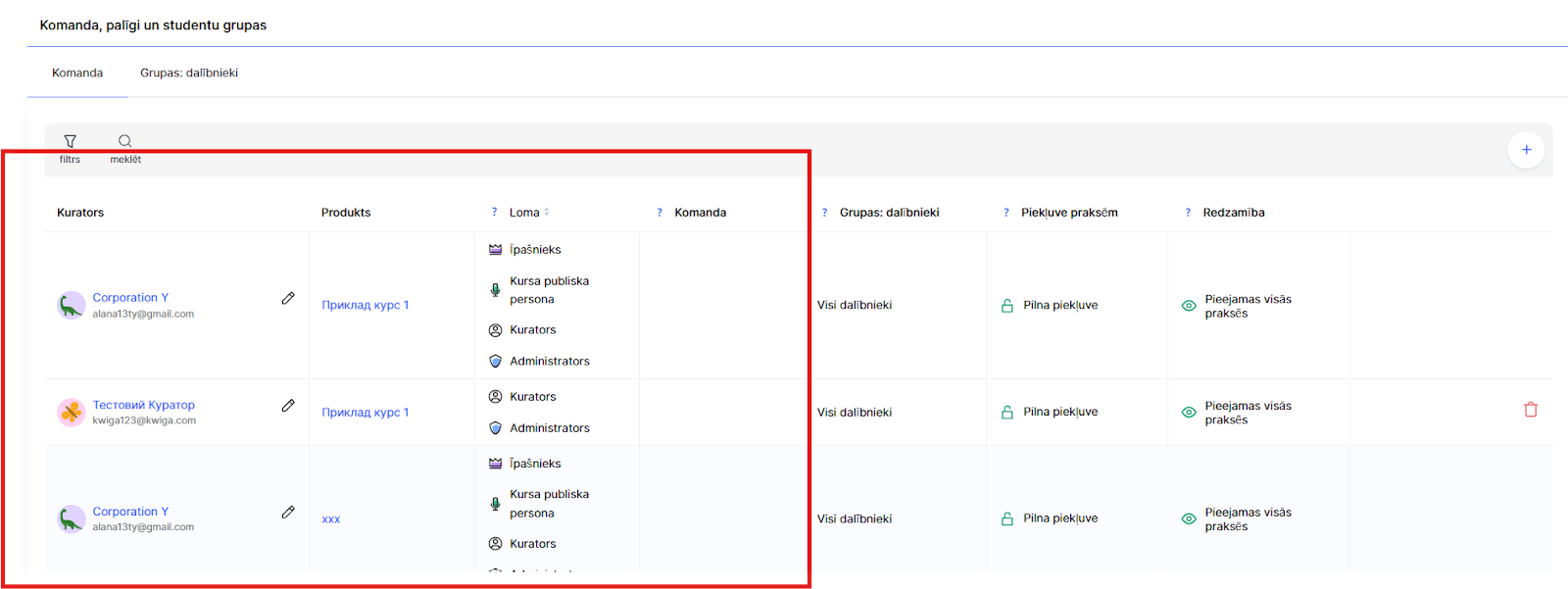Click help icon beside Piekļuve praksēm
The width and height of the screenshot is (1568, 589).
click(1005, 213)
